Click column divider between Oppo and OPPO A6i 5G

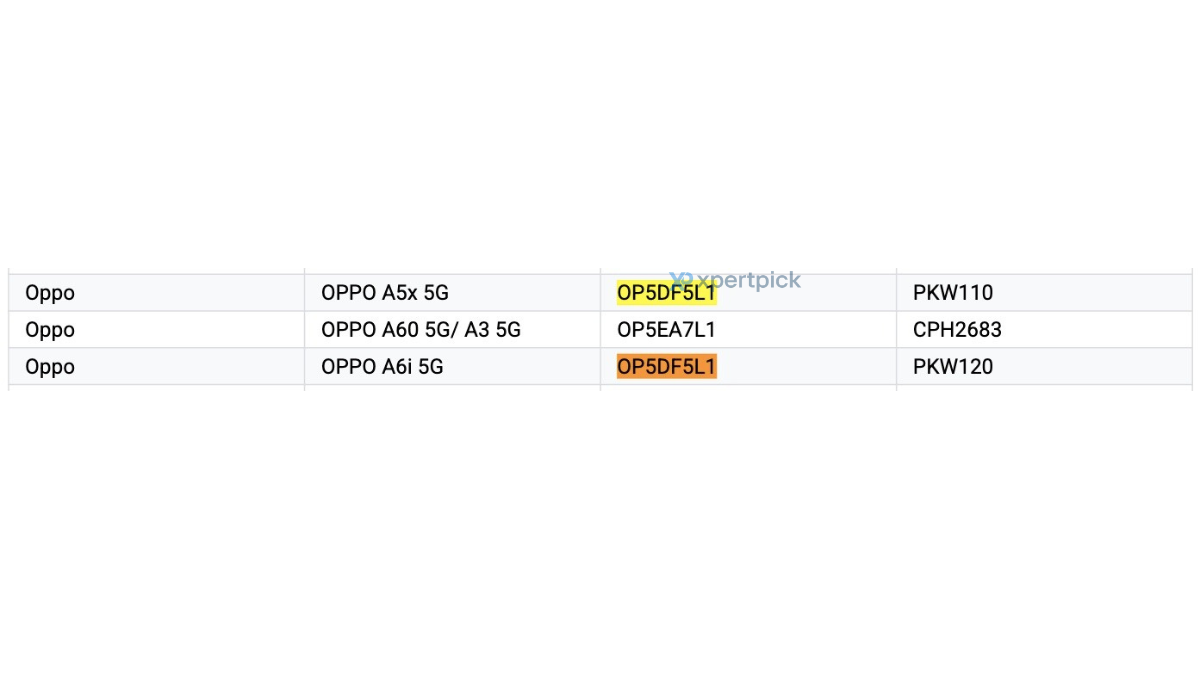click(x=304, y=367)
